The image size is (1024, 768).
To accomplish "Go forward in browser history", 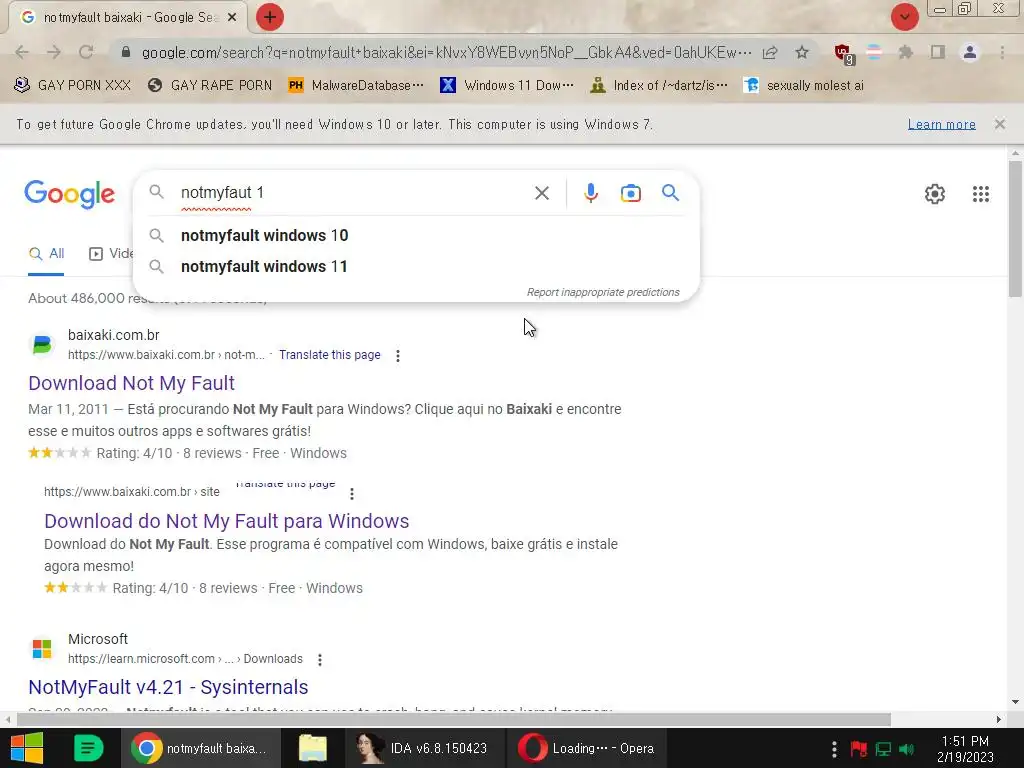I will [54, 52].
